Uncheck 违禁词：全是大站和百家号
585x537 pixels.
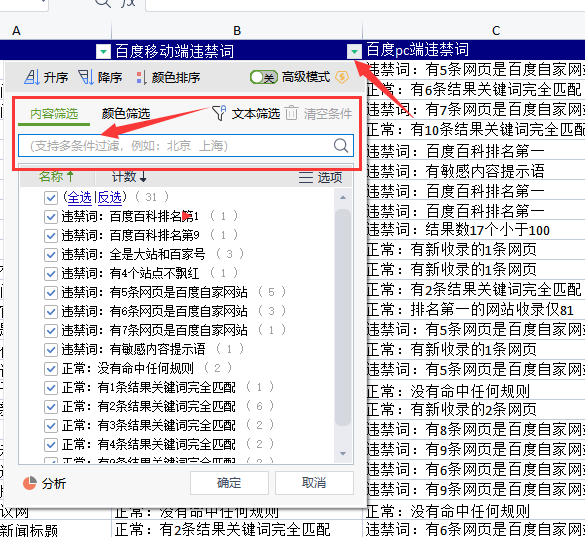coord(51,255)
